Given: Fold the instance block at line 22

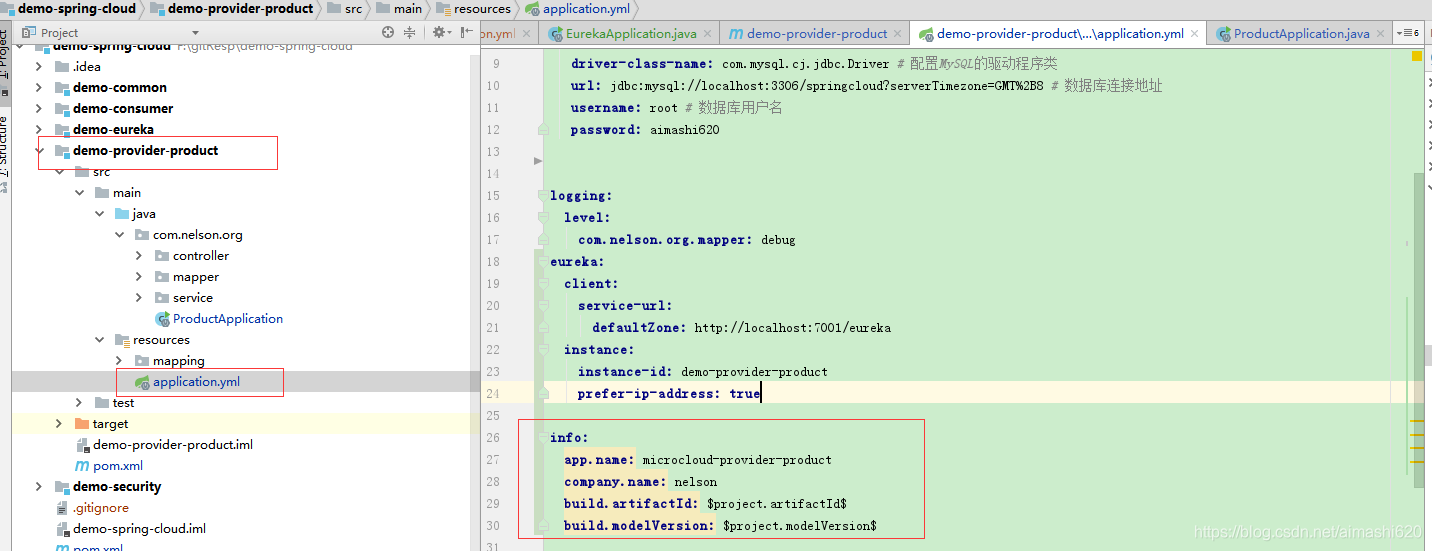Looking at the screenshot, I should [543, 350].
